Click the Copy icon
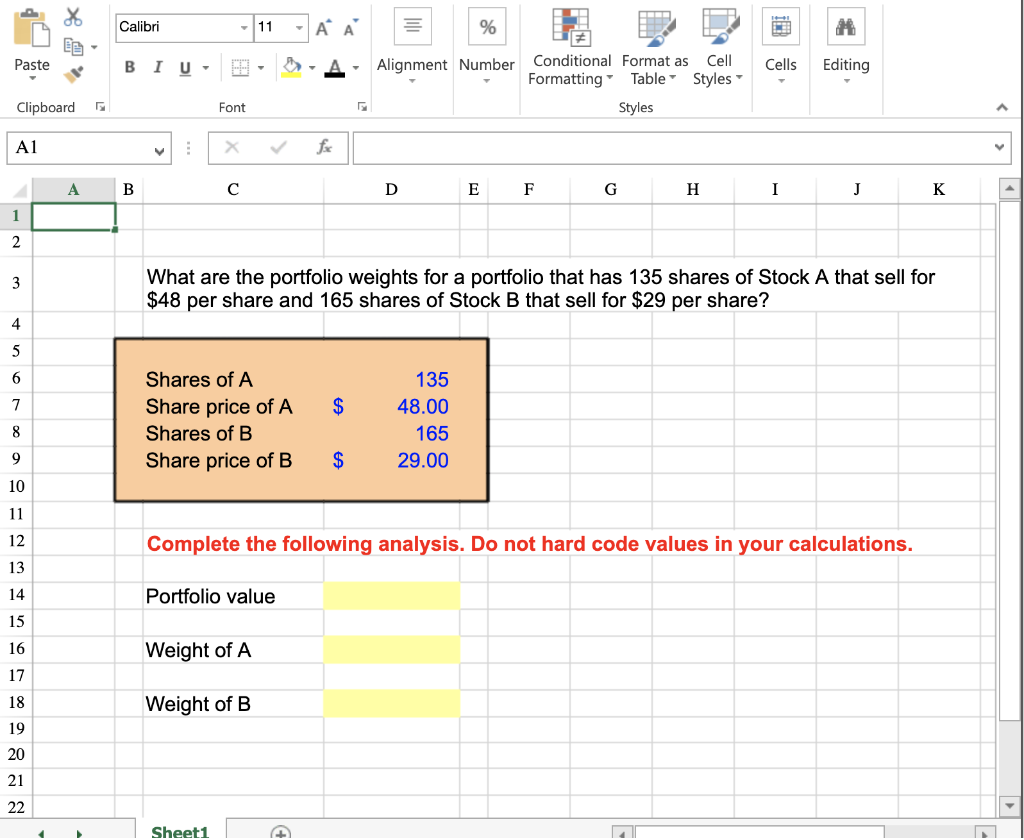 (x=72, y=45)
